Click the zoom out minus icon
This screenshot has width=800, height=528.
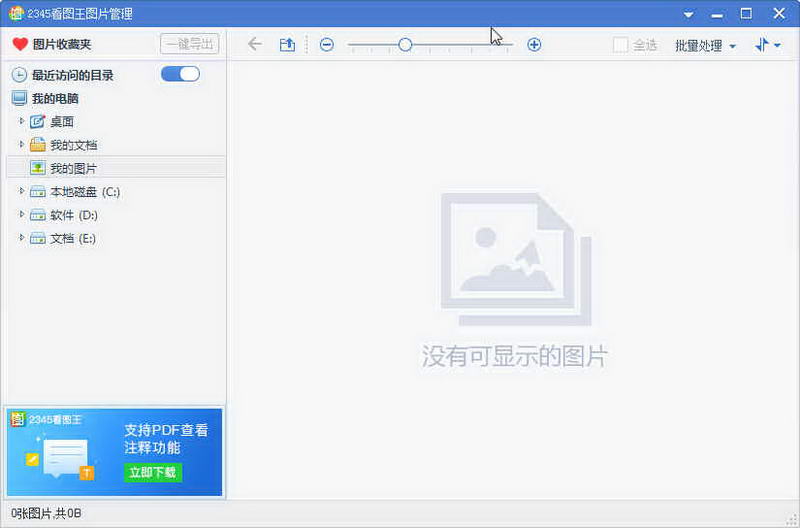click(326, 44)
